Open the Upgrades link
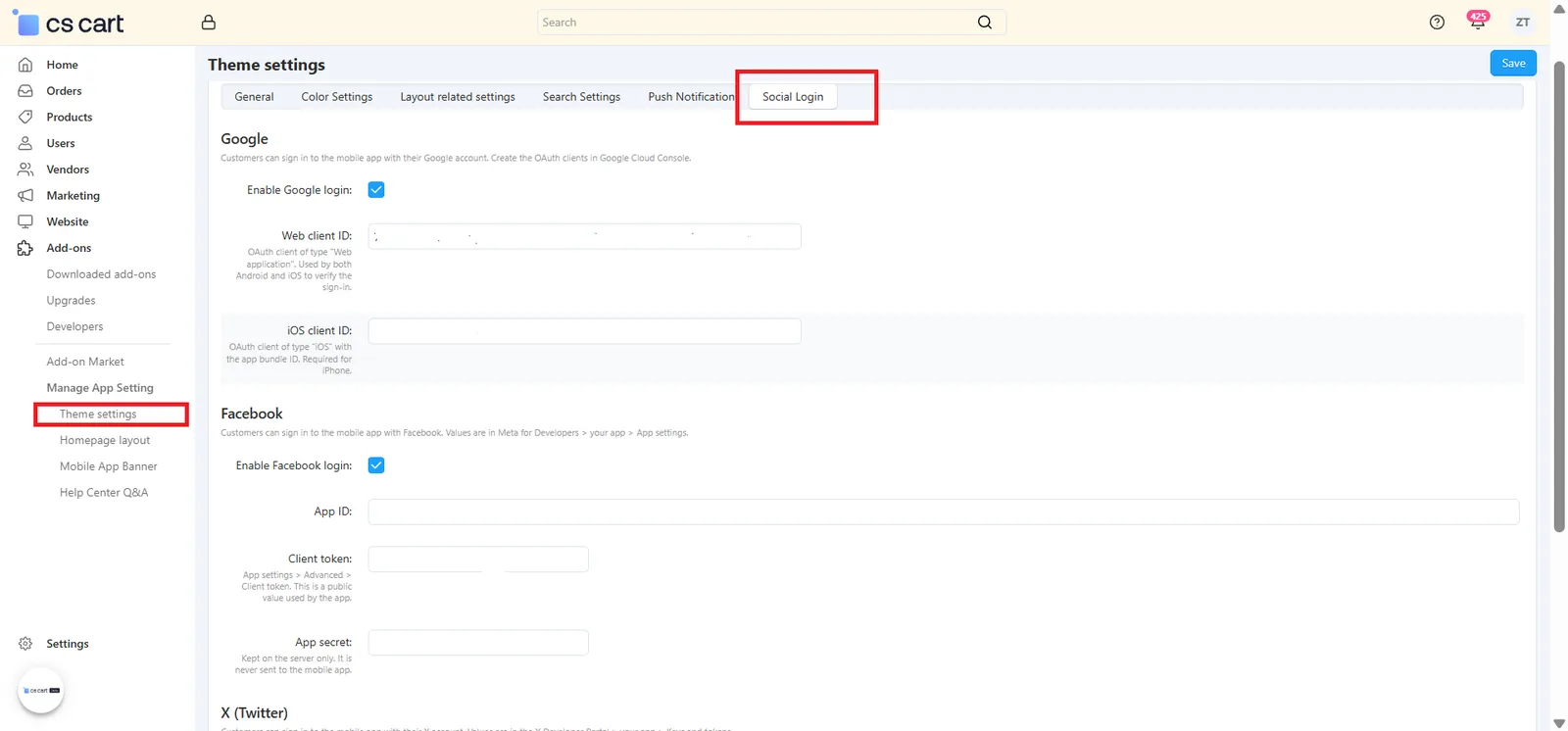The height and width of the screenshot is (731, 1568). (x=71, y=301)
